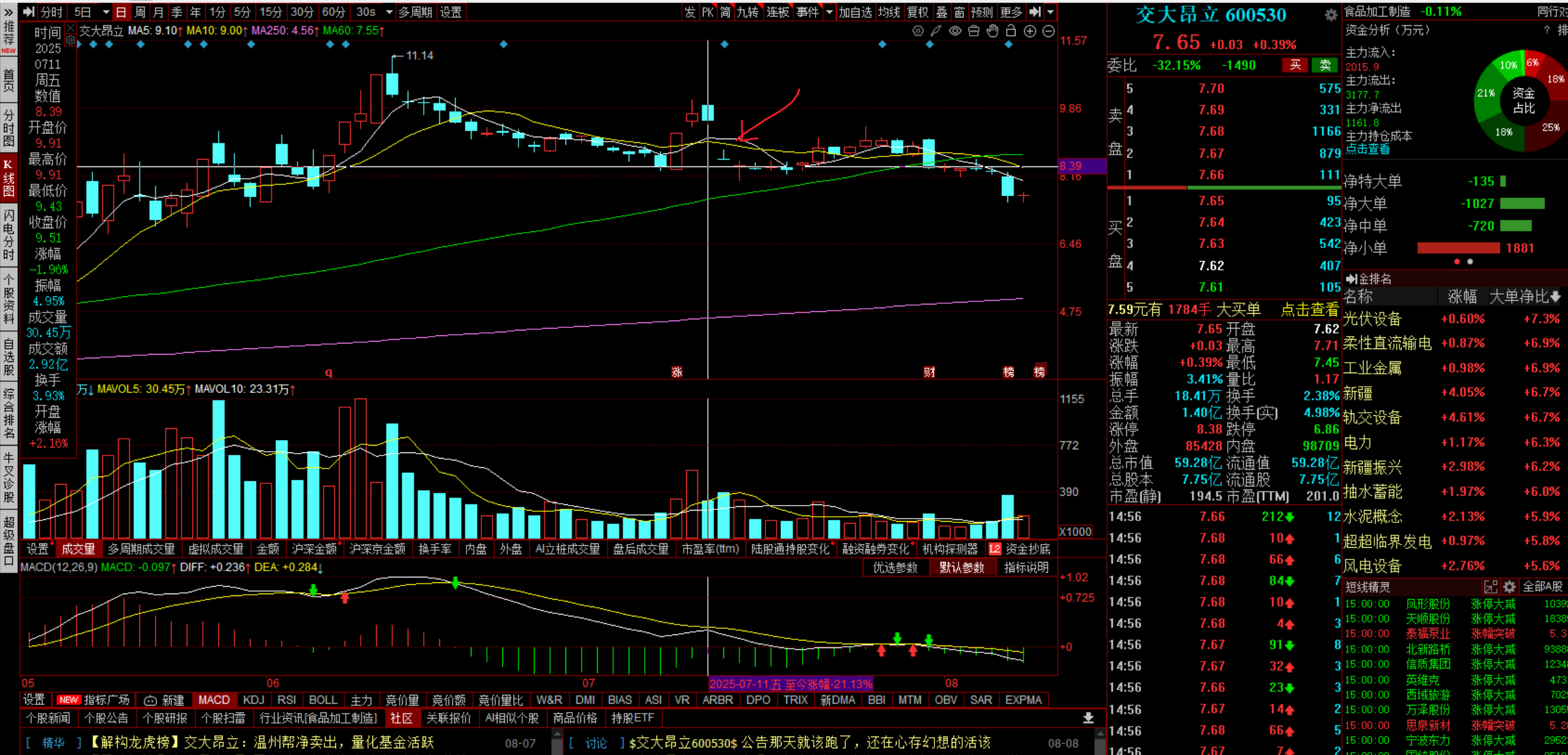Toggle the 均线 moving average display
The image size is (1568, 755).
pyautogui.click(x=889, y=12)
